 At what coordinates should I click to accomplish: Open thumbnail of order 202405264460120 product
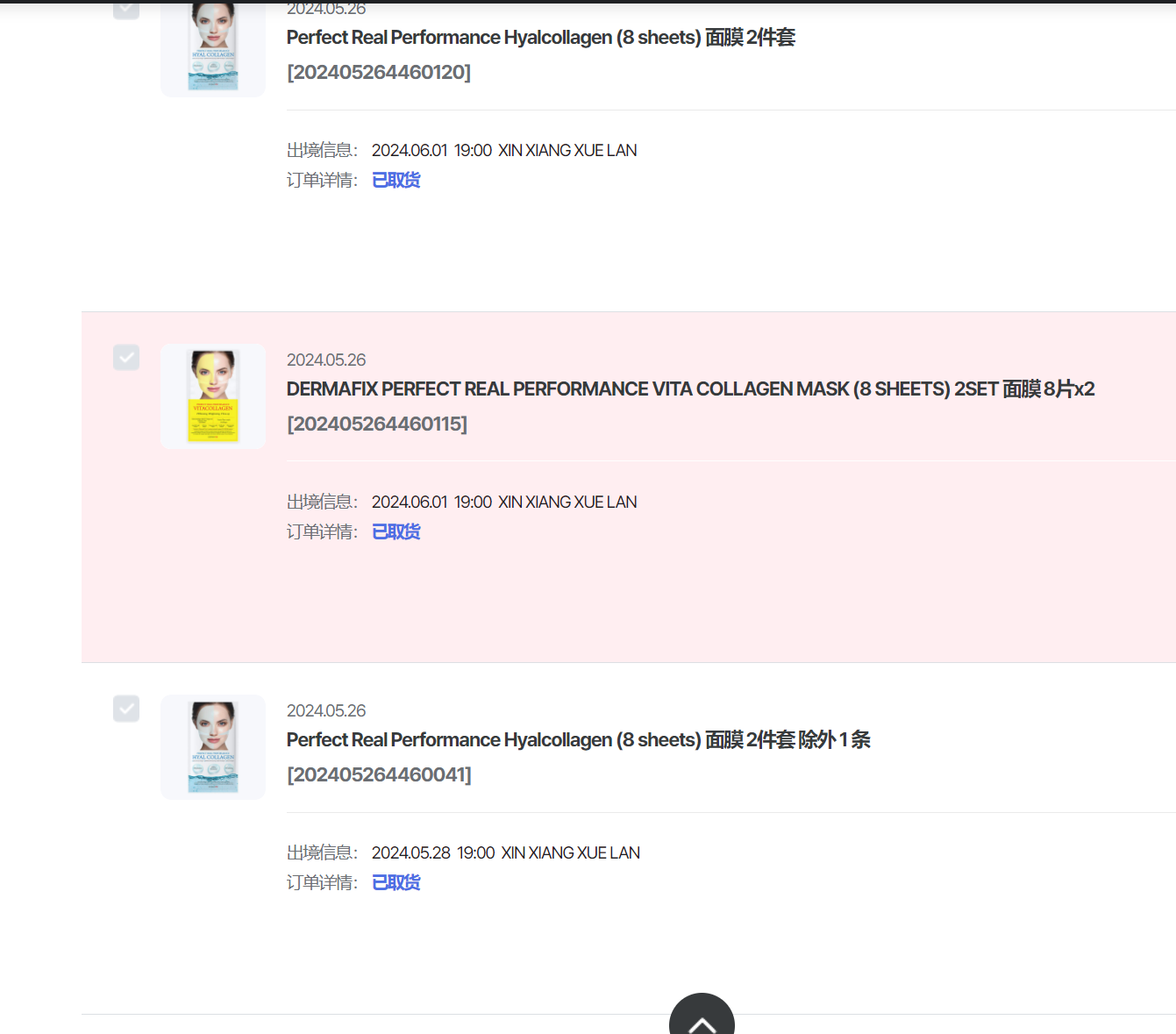coord(213,48)
